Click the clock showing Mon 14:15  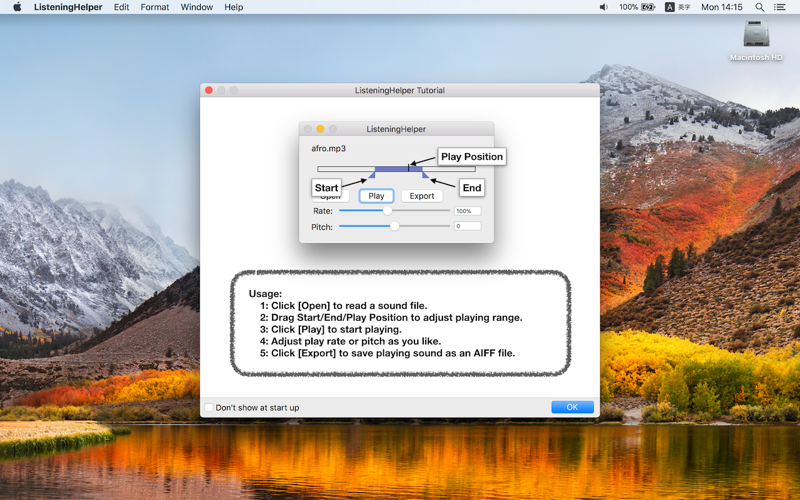coord(721,7)
